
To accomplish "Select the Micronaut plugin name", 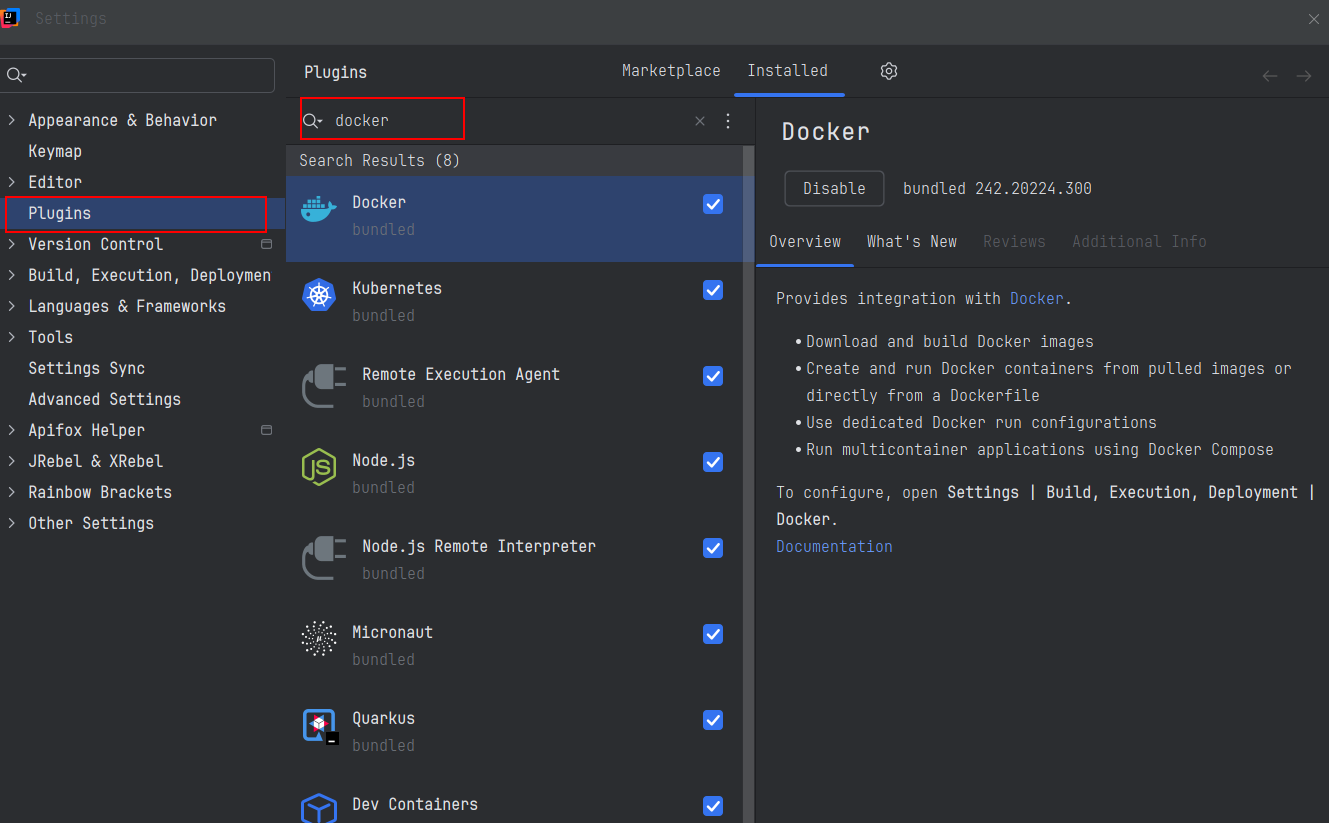I will click(392, 632).
